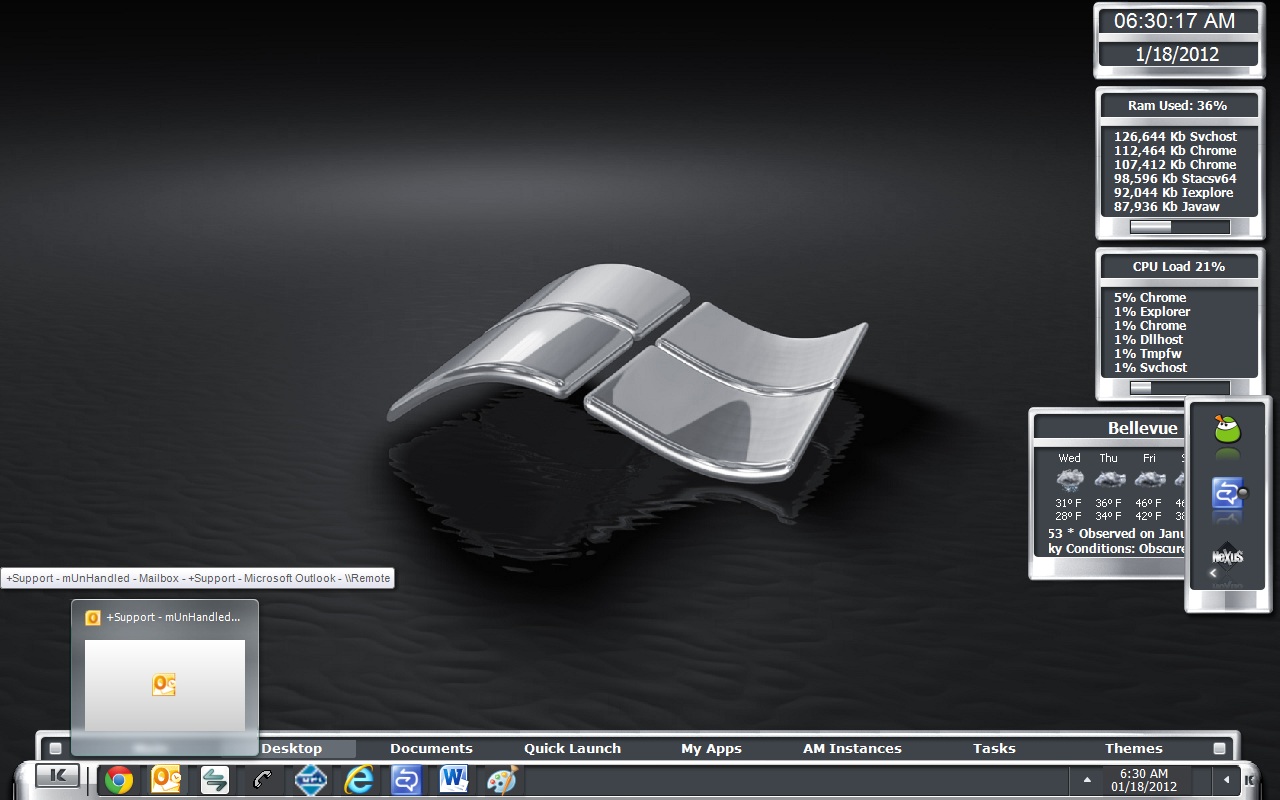
Task: Click the telephone handset icon in taskbar
Action: [263, 780]
